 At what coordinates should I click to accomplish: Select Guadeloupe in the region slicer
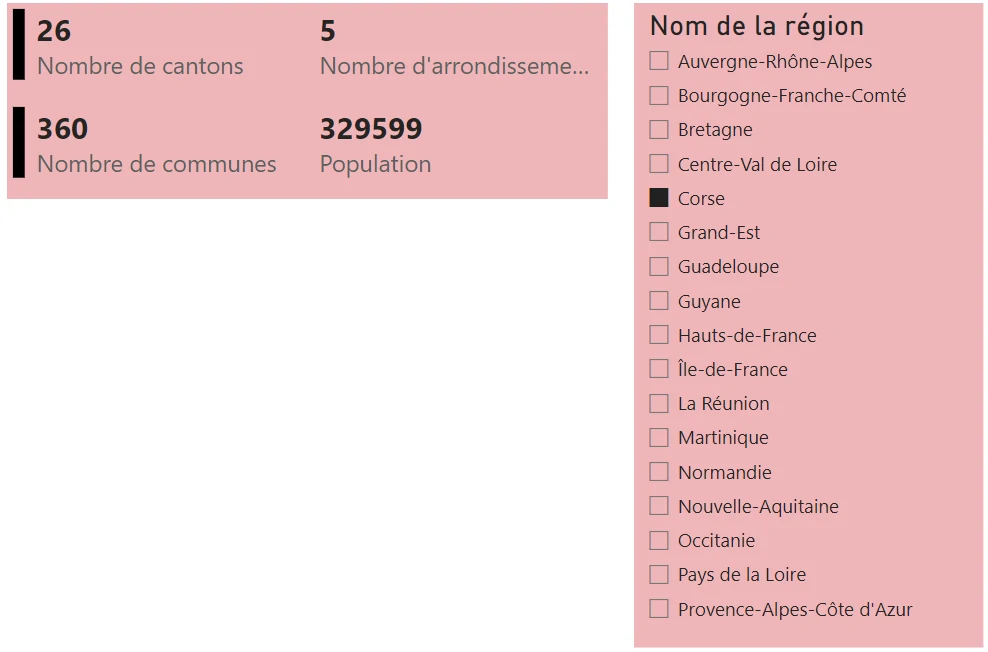pos(659,267)
